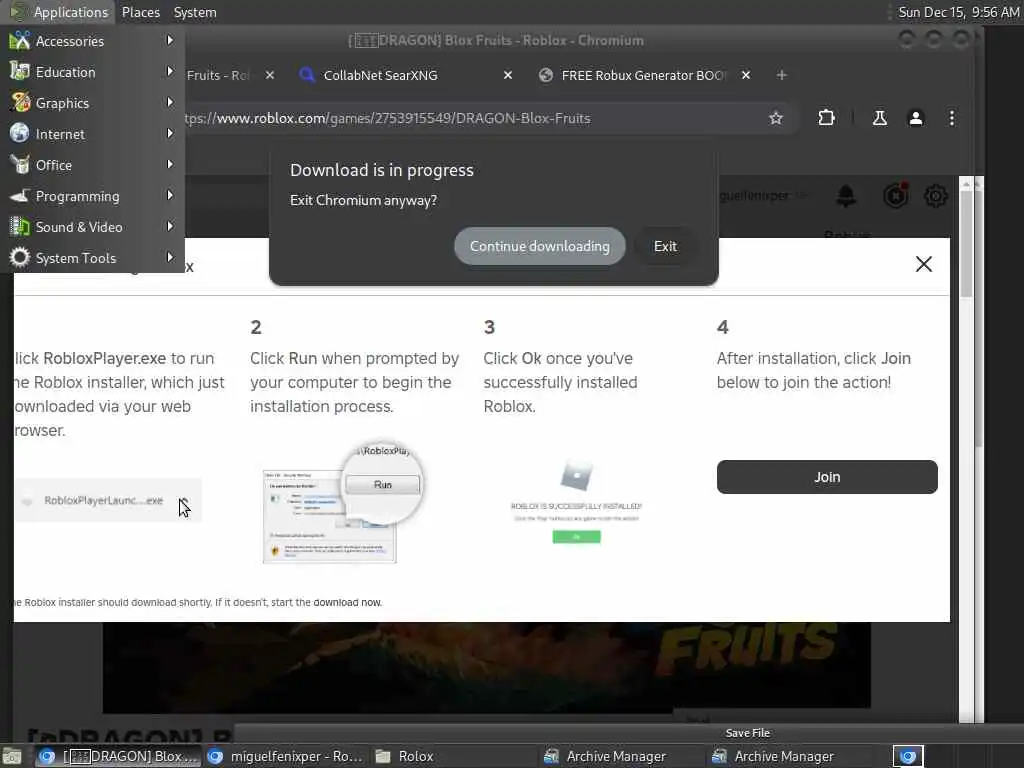1024x768 pixels.
Task: Switch to DRAGON Blox taskbar window
Action: click(x=116, y=756)
